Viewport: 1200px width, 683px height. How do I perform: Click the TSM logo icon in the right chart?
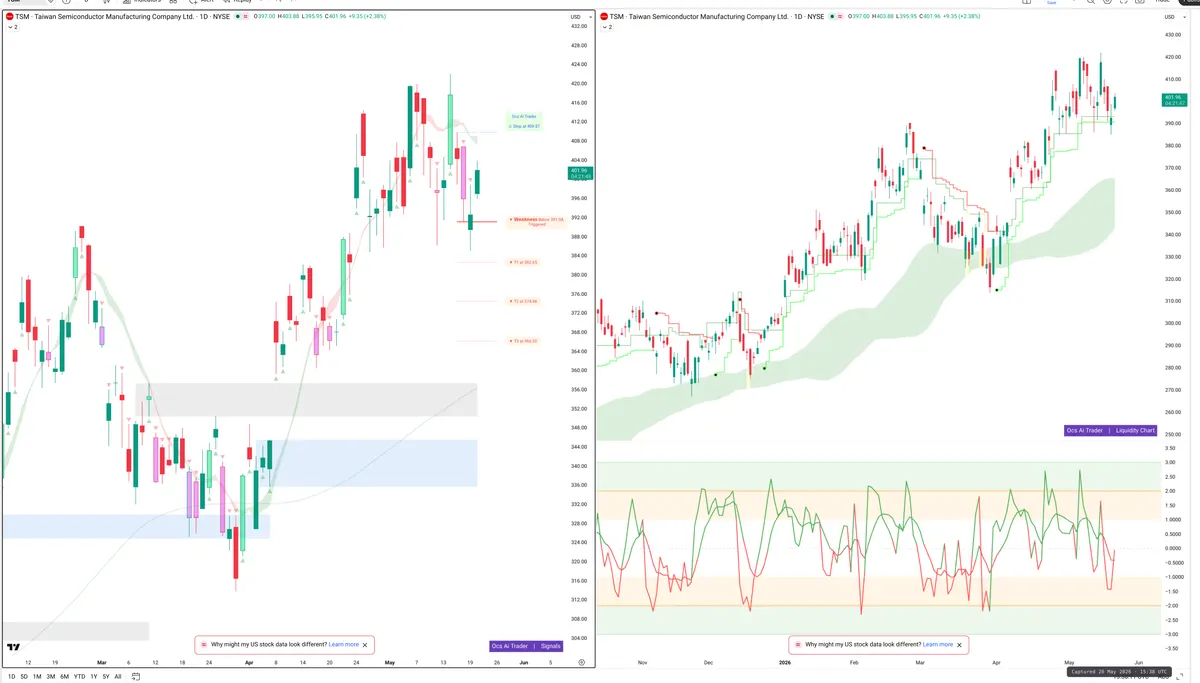(604, 17)
